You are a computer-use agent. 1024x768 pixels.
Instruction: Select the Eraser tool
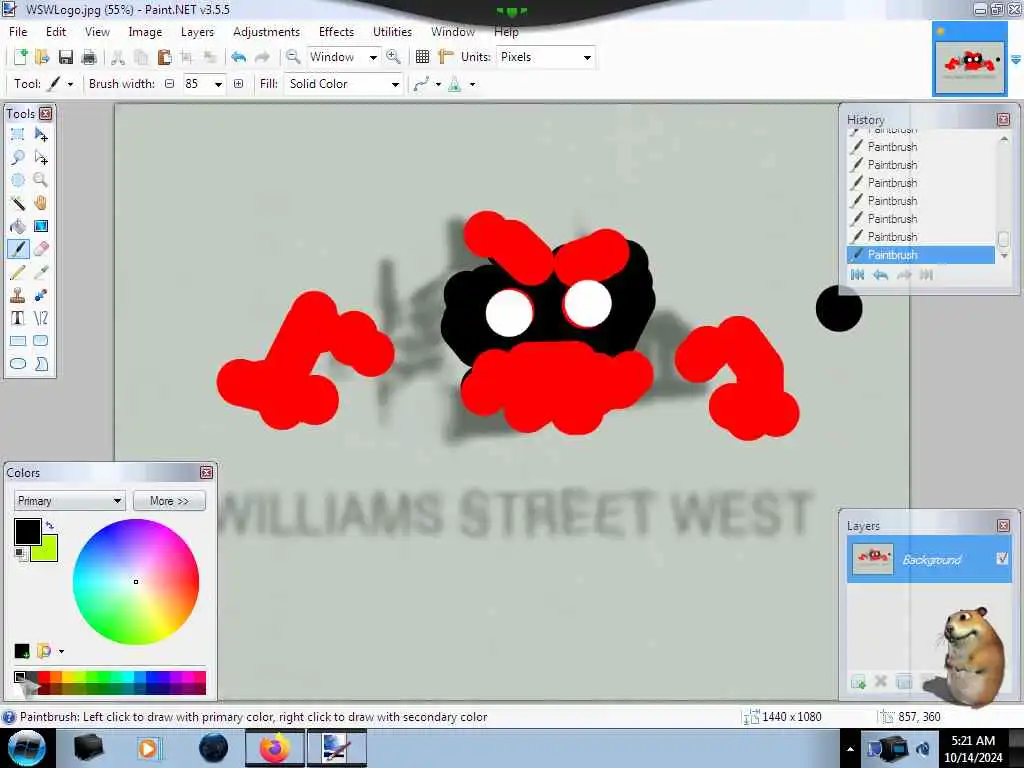[x=40, y=249]
